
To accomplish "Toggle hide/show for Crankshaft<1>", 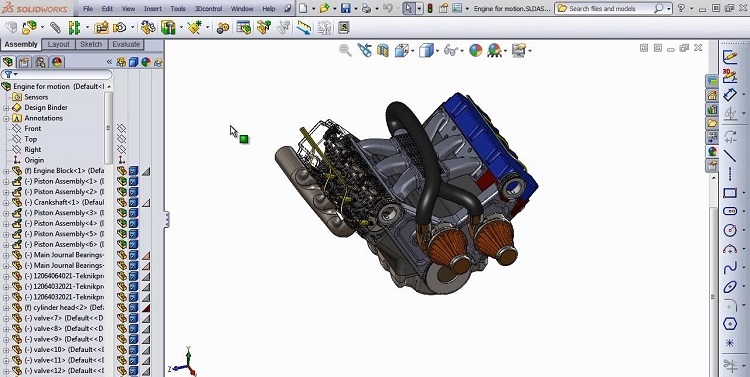I will click(122, 202).
